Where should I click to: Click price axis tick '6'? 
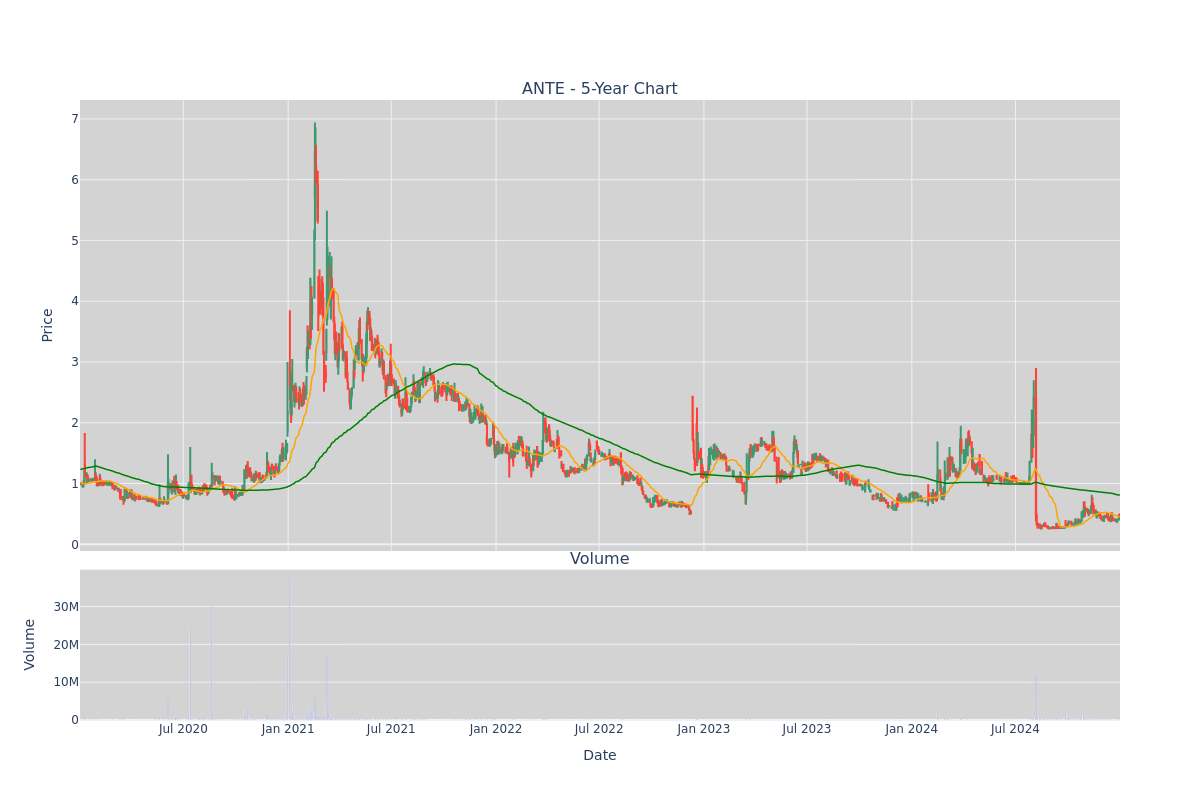pyautogui.click(x=74, y=180)
